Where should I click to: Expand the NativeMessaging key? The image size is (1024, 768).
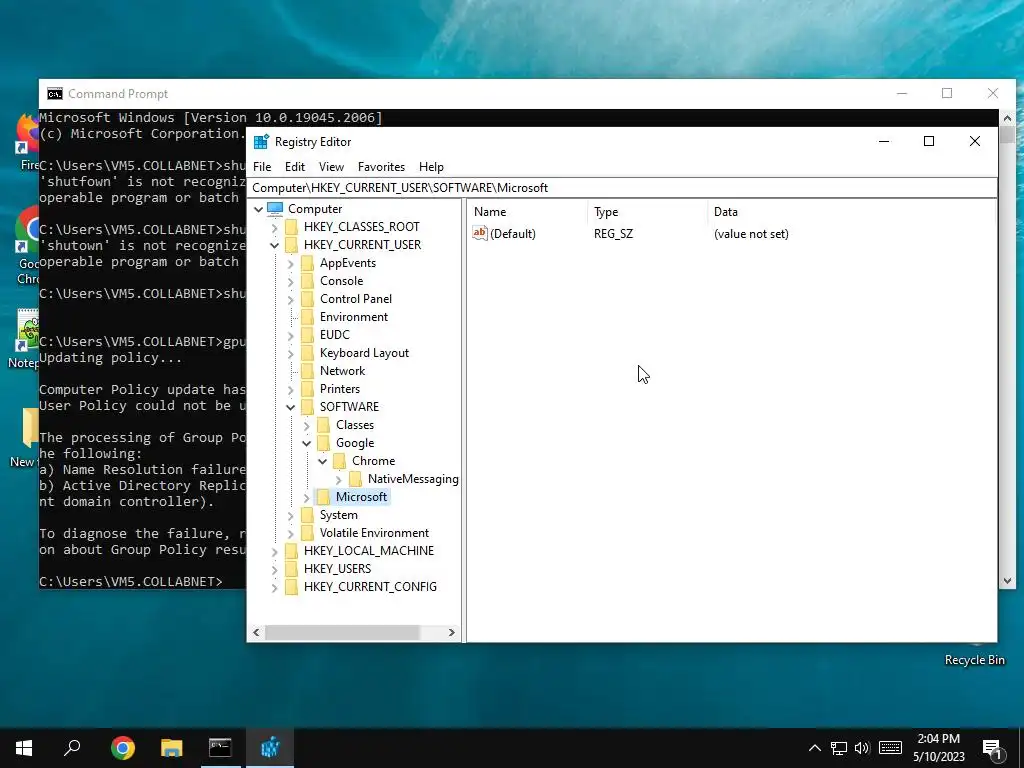(x=338, y=479)
